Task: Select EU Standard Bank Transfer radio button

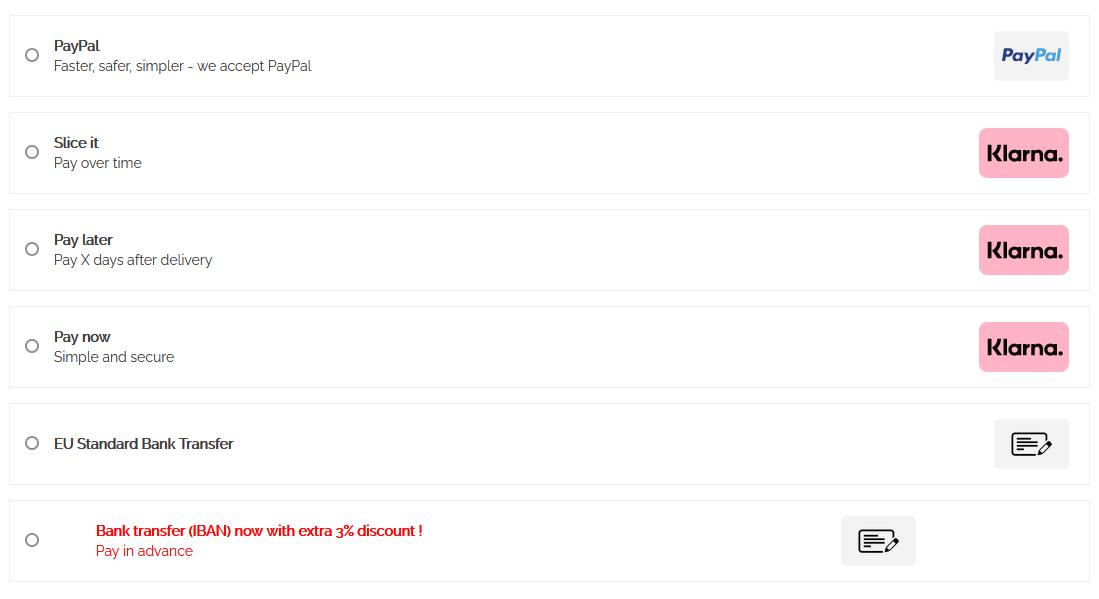Action: tap(32, 443)
